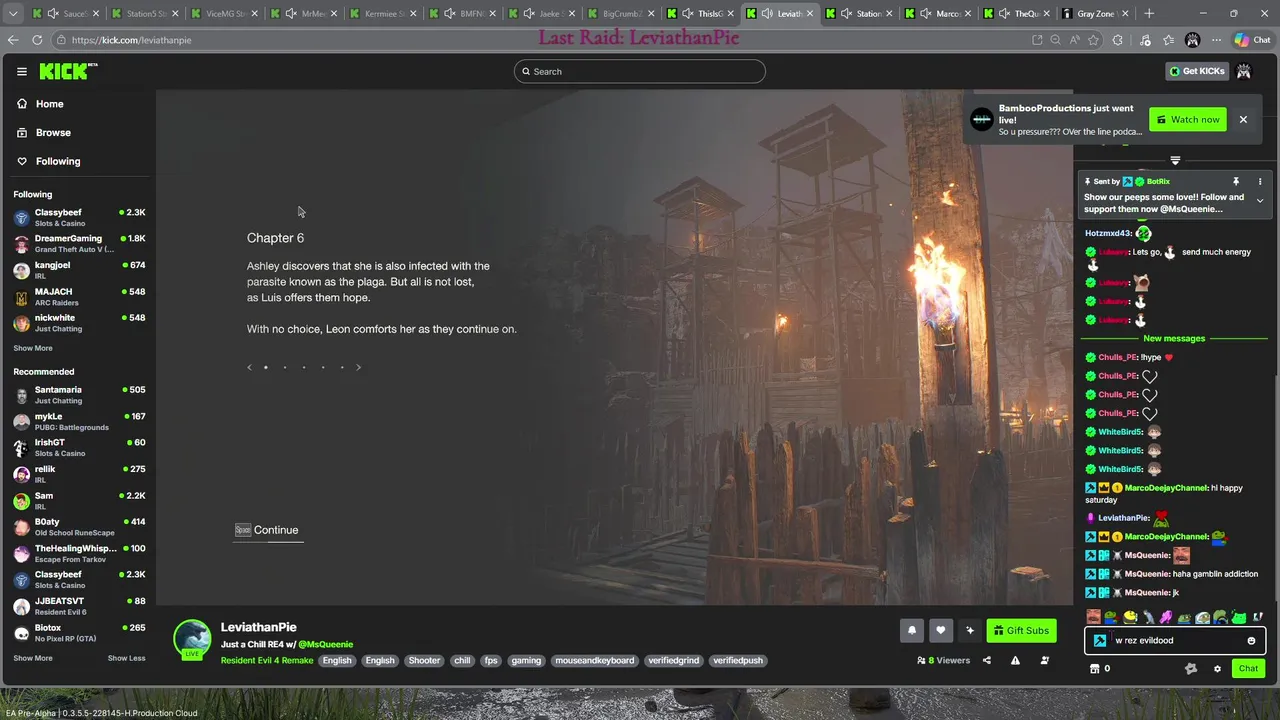The width and height of the screenshot is (1280, 720).
Task: Open MAJACH channel
Action: pyautogui.click(x=78, y=296)
